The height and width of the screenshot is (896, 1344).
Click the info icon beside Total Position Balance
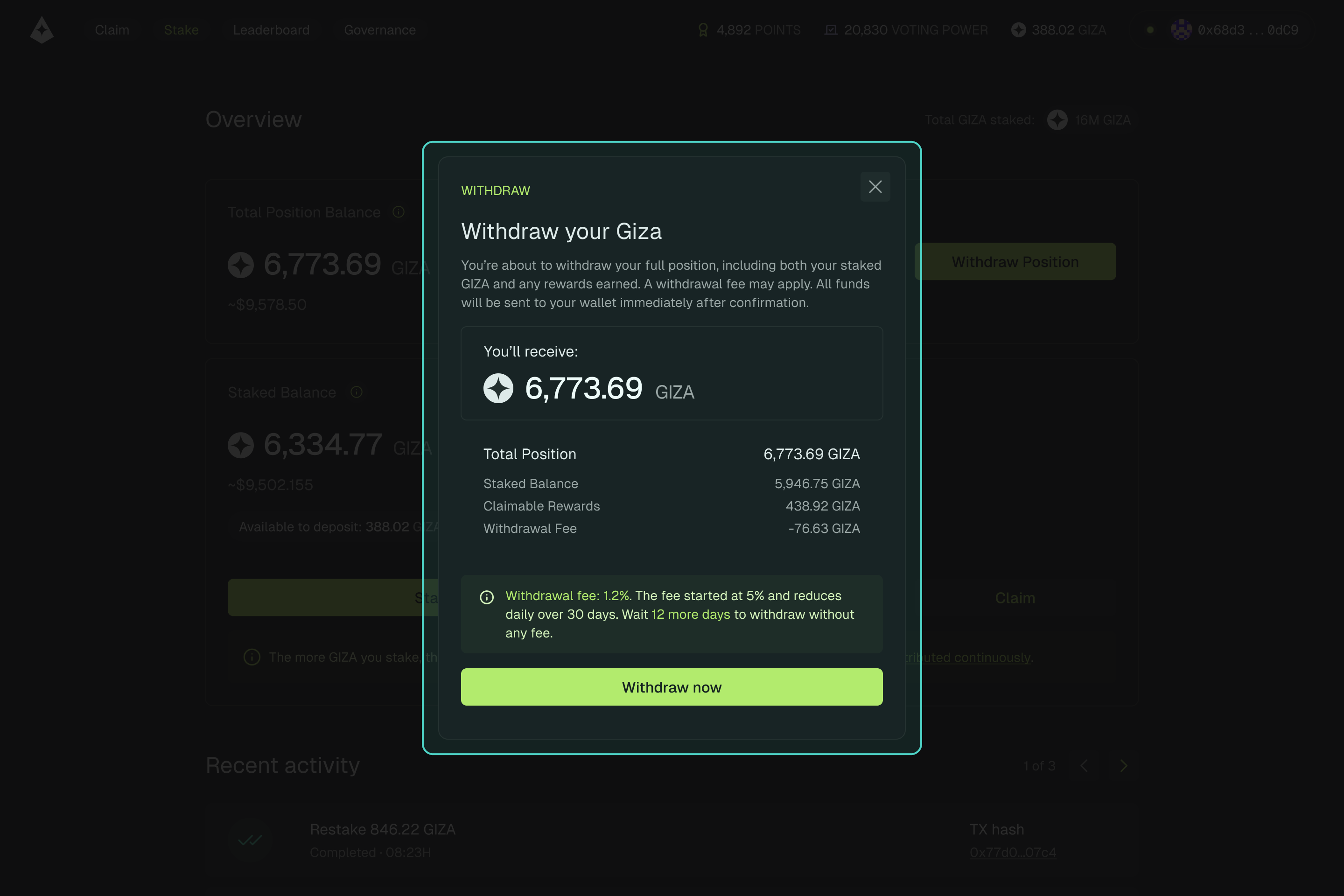[399, 212]
